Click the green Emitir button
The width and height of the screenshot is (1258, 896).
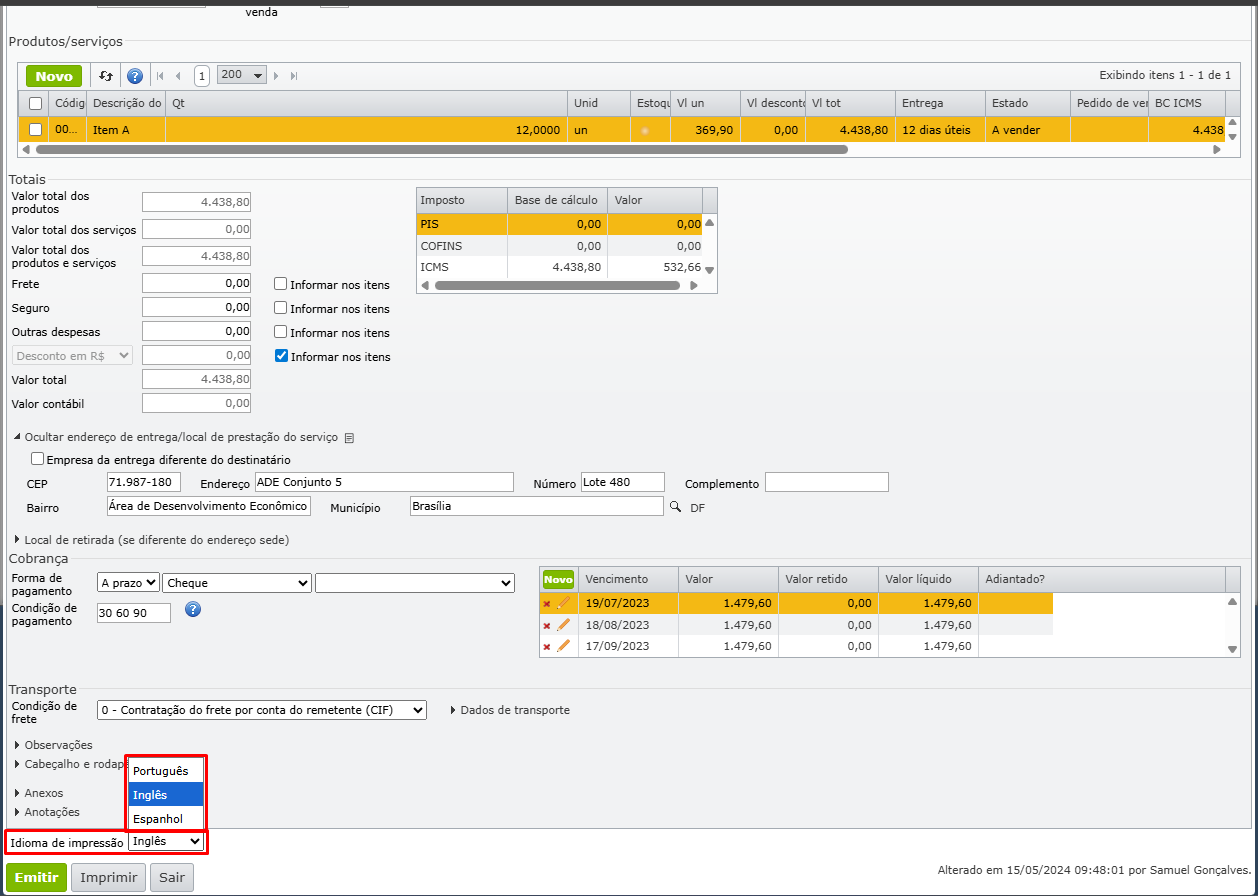[36, 877]
